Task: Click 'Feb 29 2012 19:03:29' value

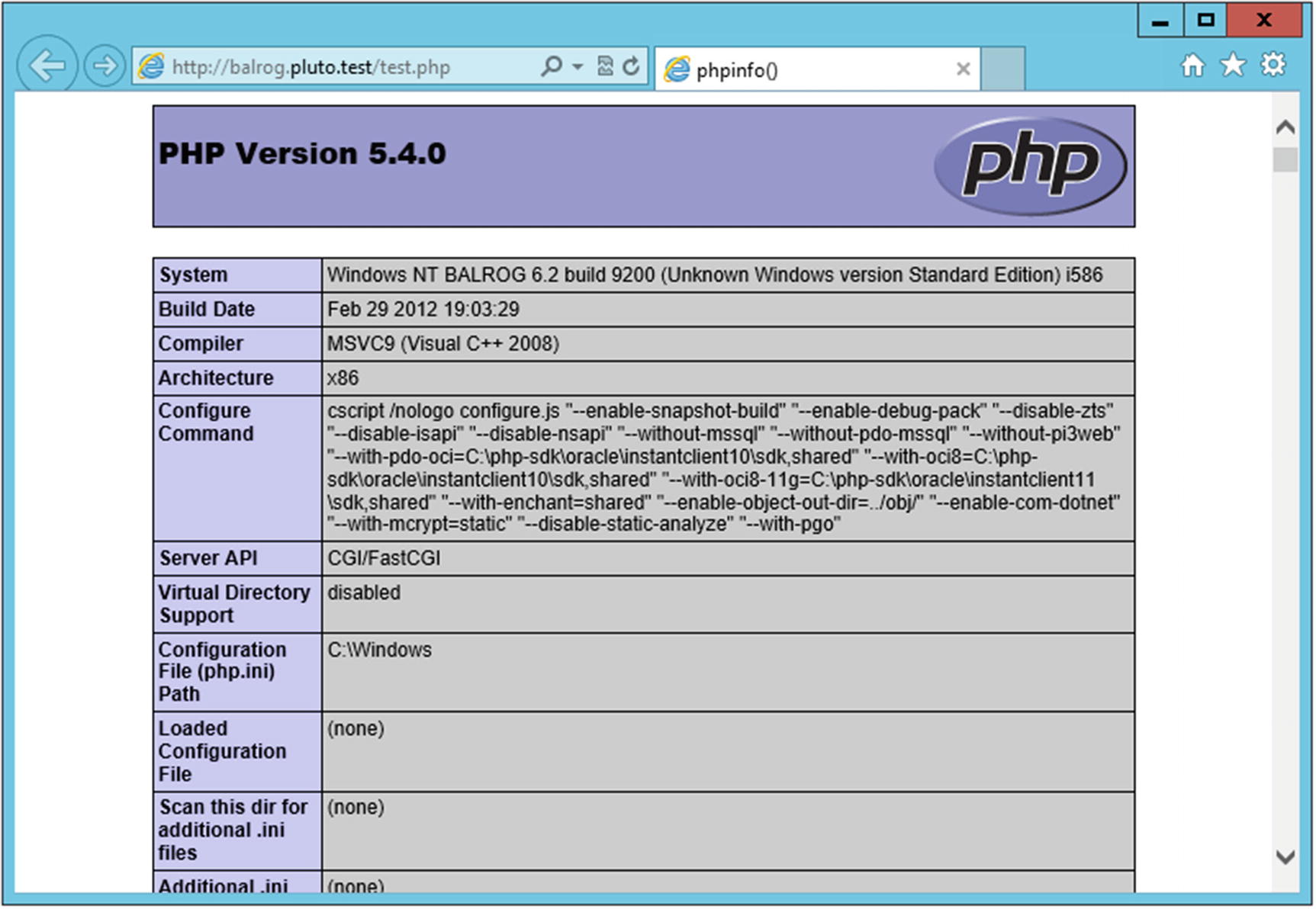Action: pos(423,309)
